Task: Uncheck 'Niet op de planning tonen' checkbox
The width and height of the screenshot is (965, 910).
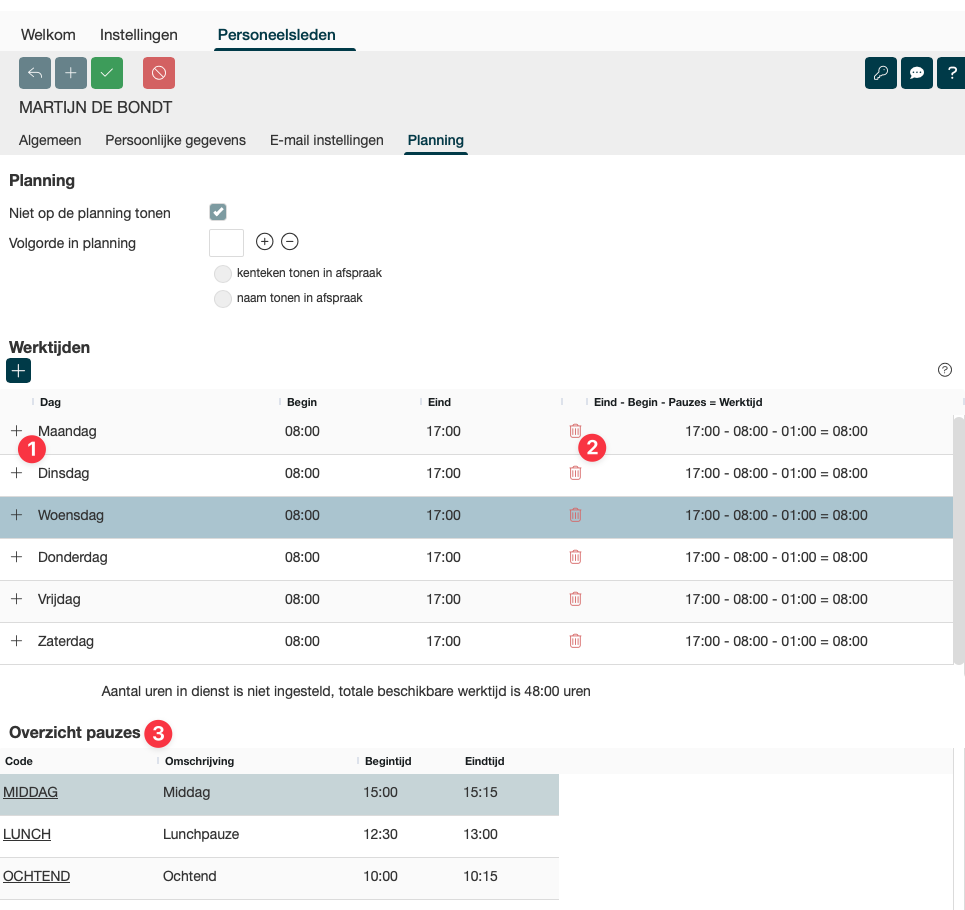Action: coord(218,212)
